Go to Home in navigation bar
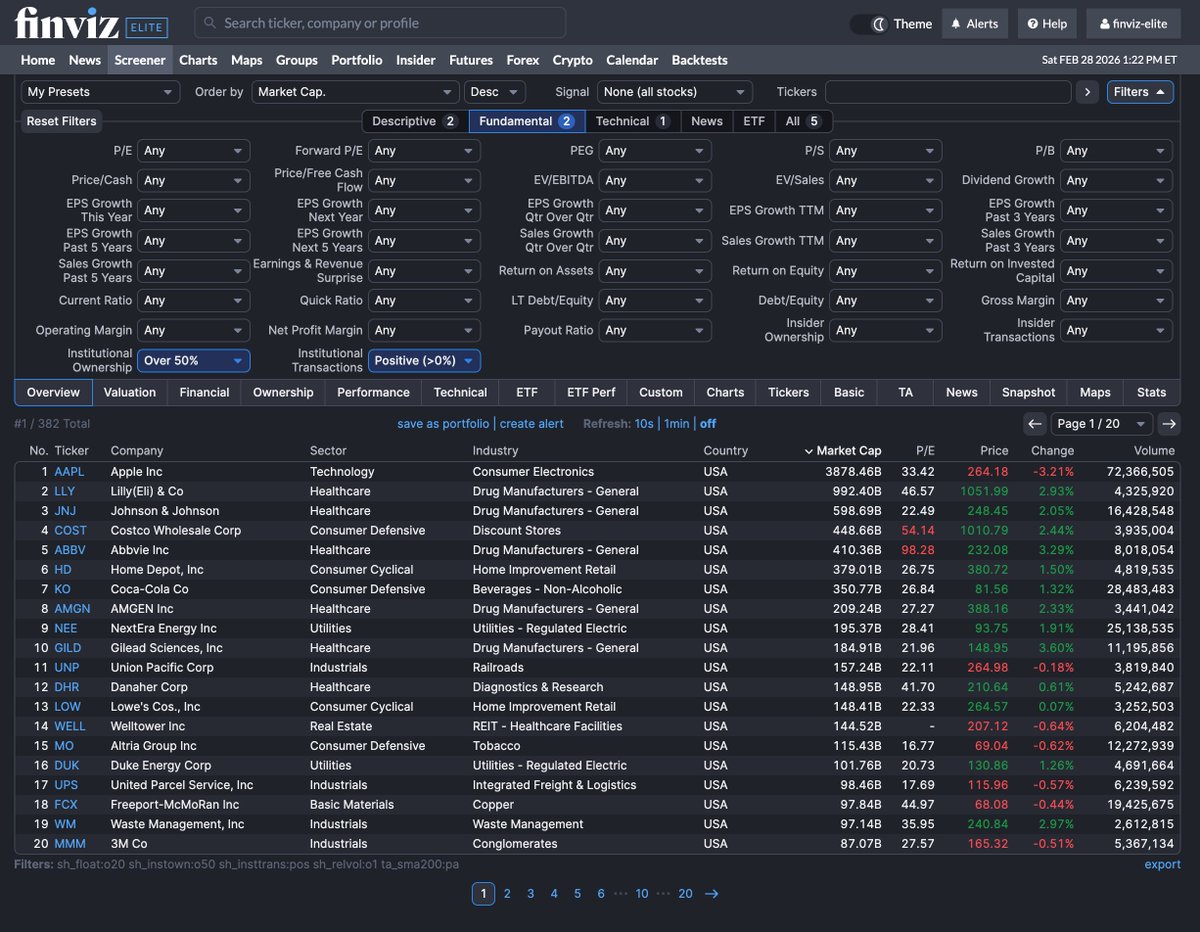The height and width of the screenshot is (932, 1200). pos(38,60)
